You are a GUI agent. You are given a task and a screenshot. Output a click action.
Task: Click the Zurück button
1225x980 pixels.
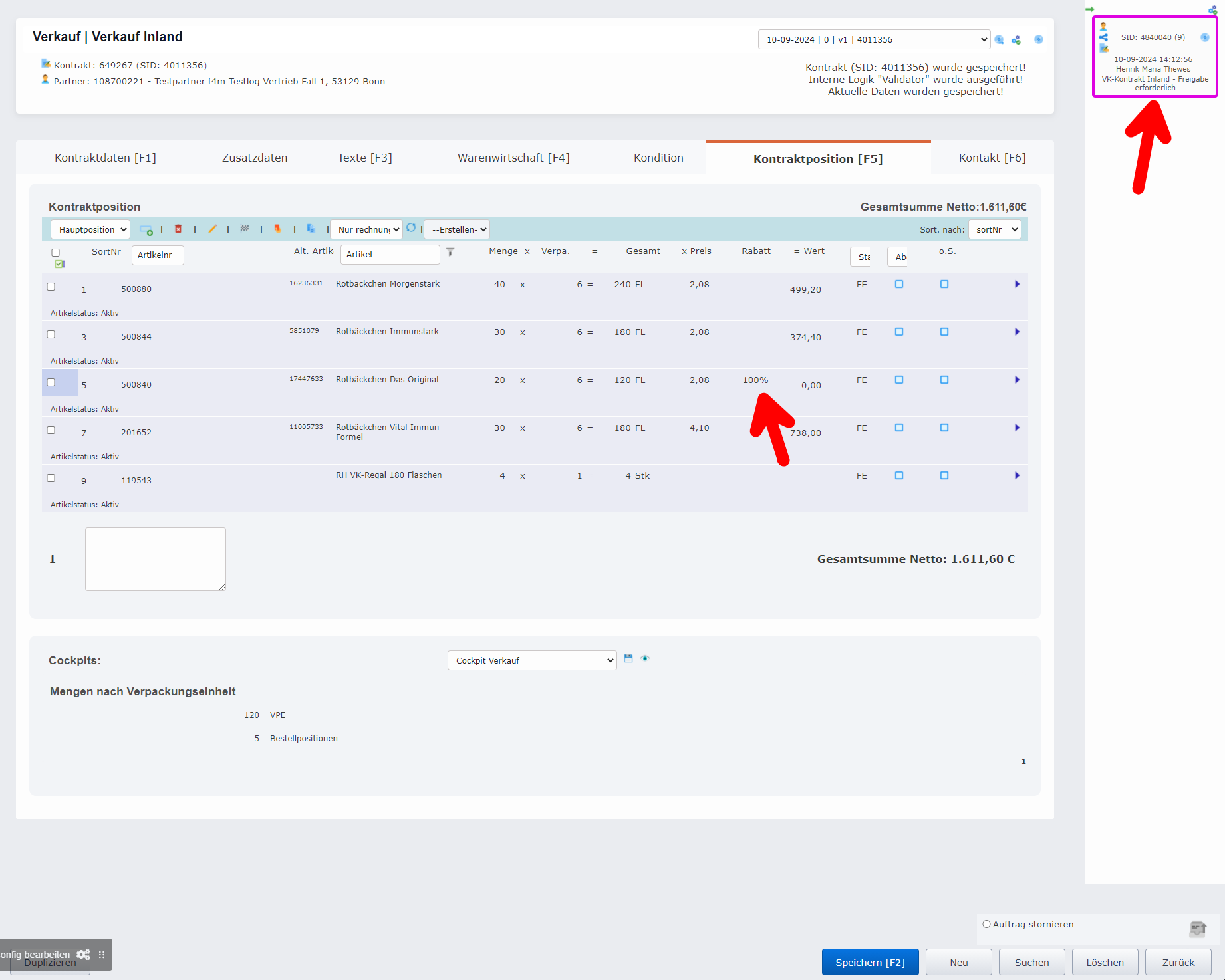point(1178,962)
